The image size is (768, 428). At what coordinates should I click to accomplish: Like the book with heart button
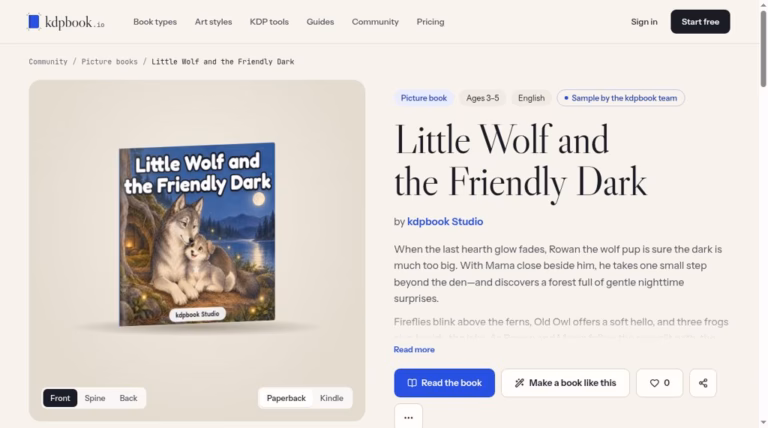[659, 383]
